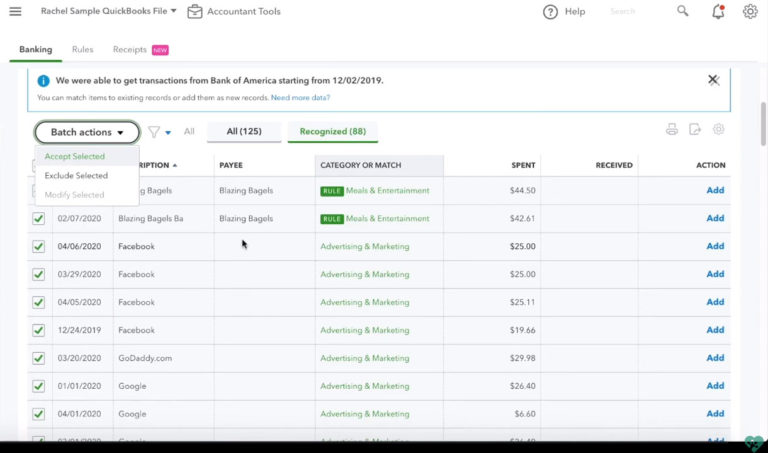Open table settings gear icon
Viewport: 768px width, 453px height.
[x=718, y=129]
